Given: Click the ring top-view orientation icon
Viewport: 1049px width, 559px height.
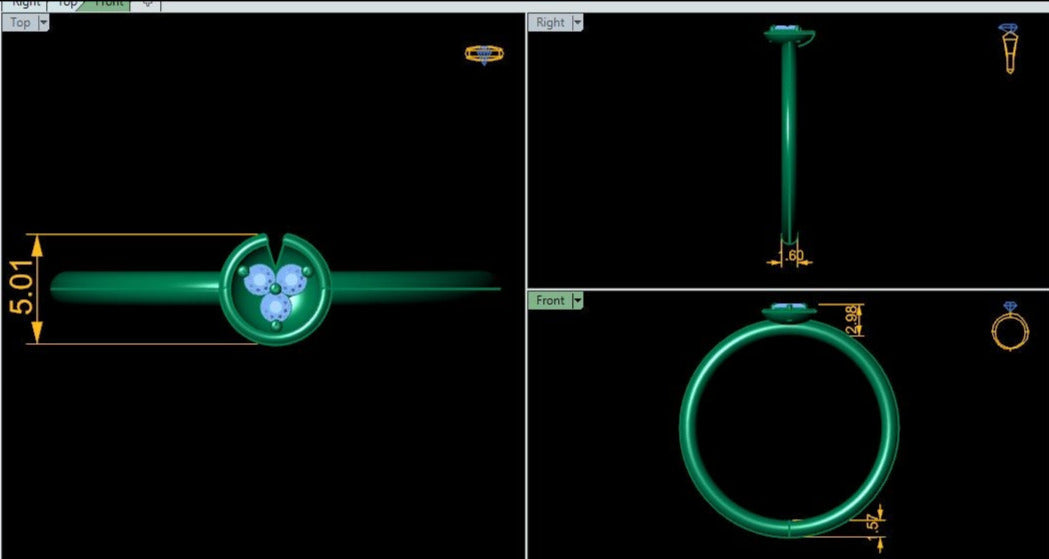Looking at the screenshot, I should [484, 54].
